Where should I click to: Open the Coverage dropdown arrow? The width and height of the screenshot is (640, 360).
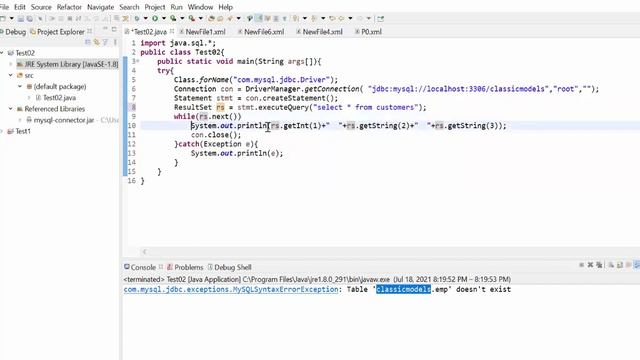(x=182, y=18)
